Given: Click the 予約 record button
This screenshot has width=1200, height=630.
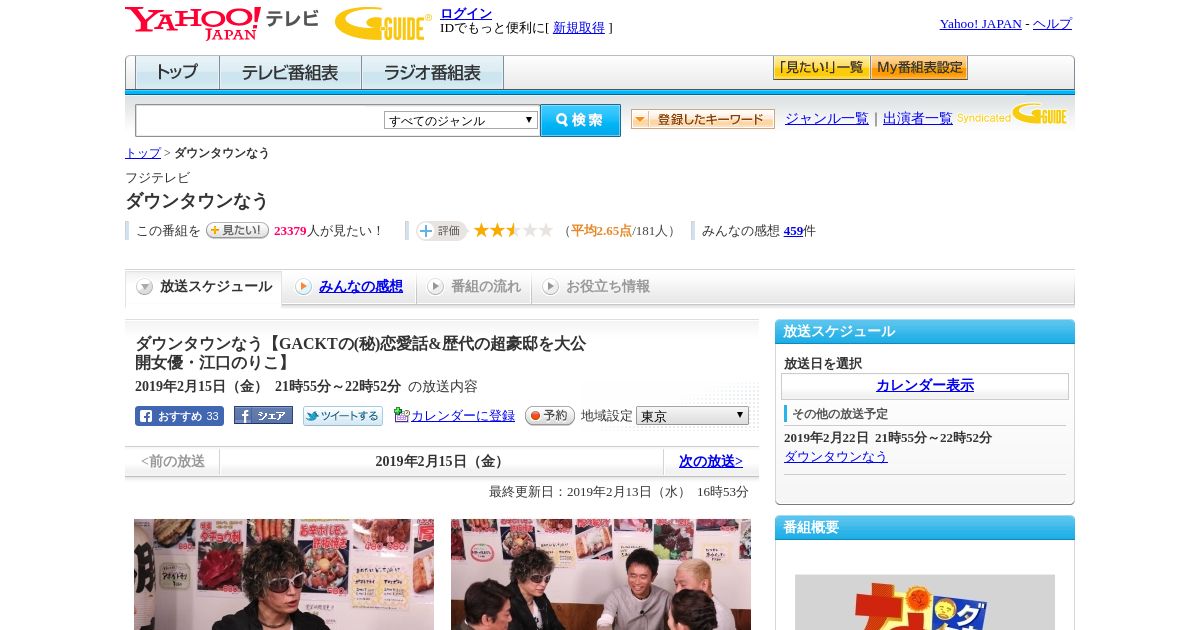Looking at the screenshot, I should [550, 415].
